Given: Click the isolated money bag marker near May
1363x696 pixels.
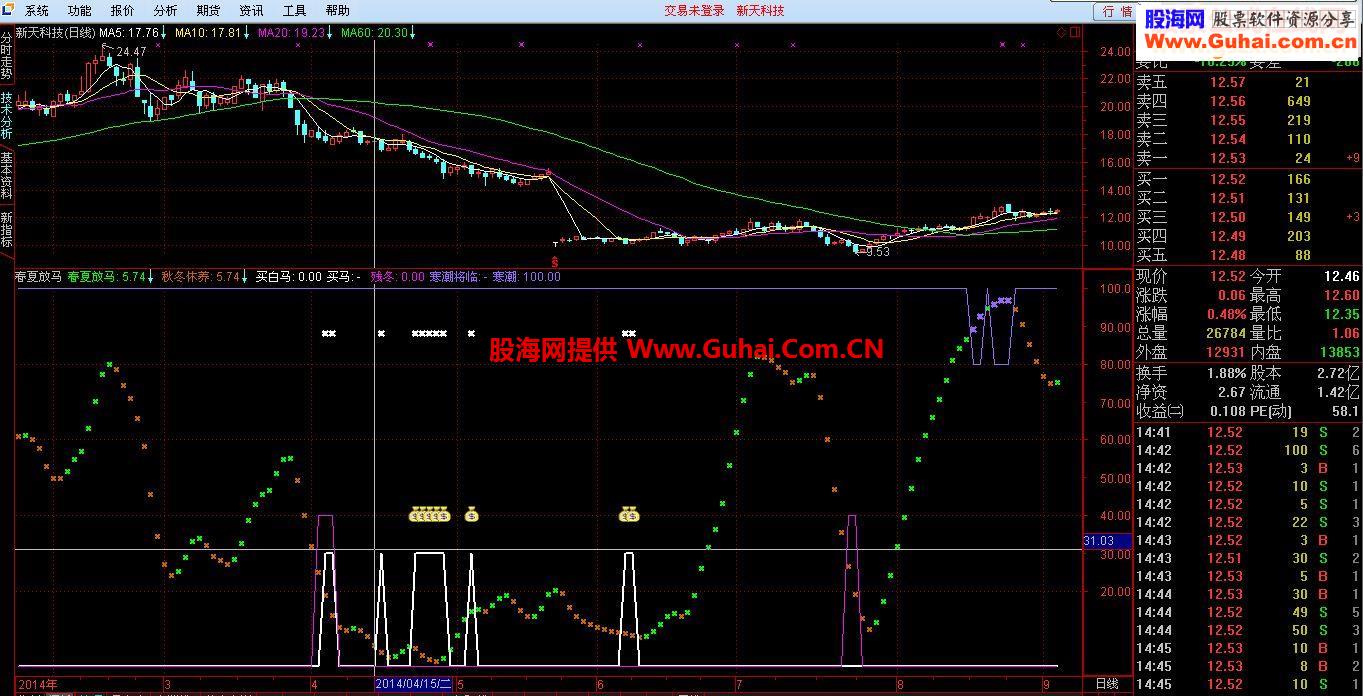Looking at the screenshot, I should pos(472,516).
